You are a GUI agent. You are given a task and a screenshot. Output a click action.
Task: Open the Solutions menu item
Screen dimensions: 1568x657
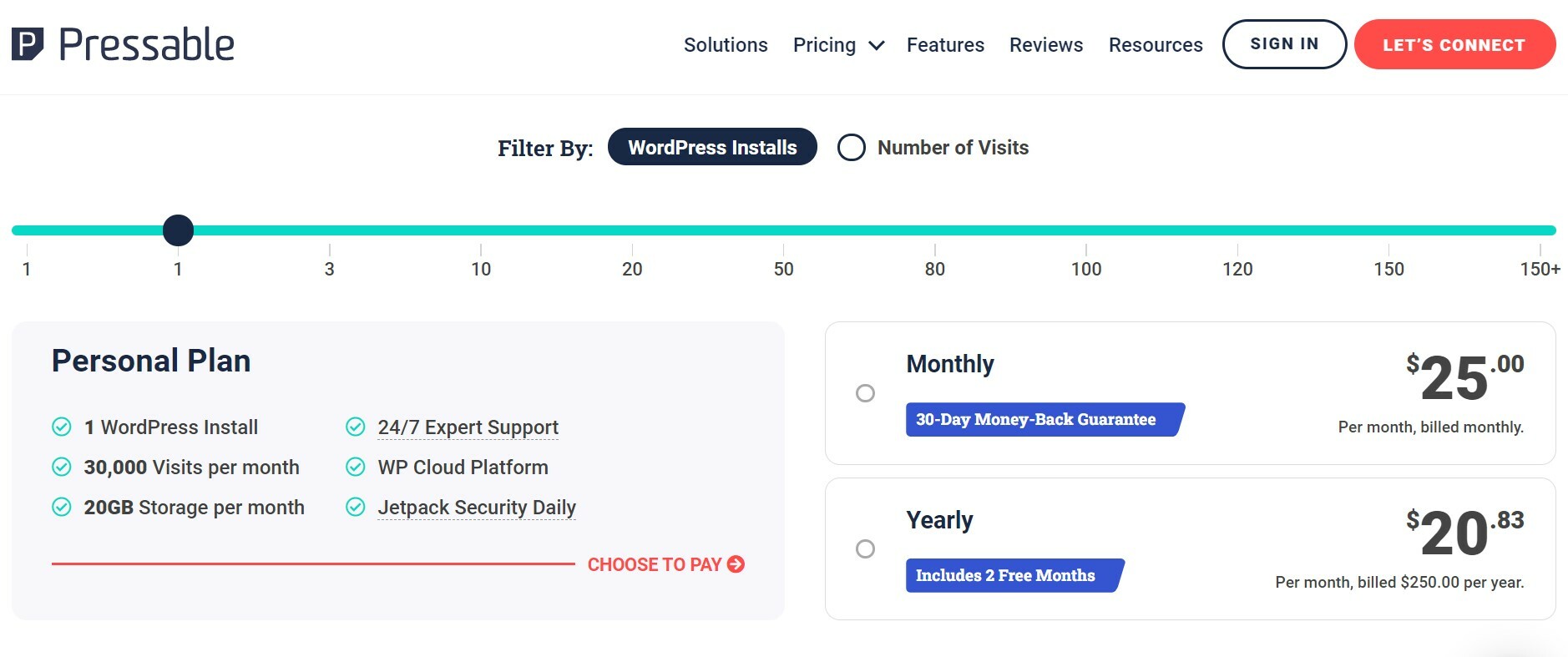725,45
